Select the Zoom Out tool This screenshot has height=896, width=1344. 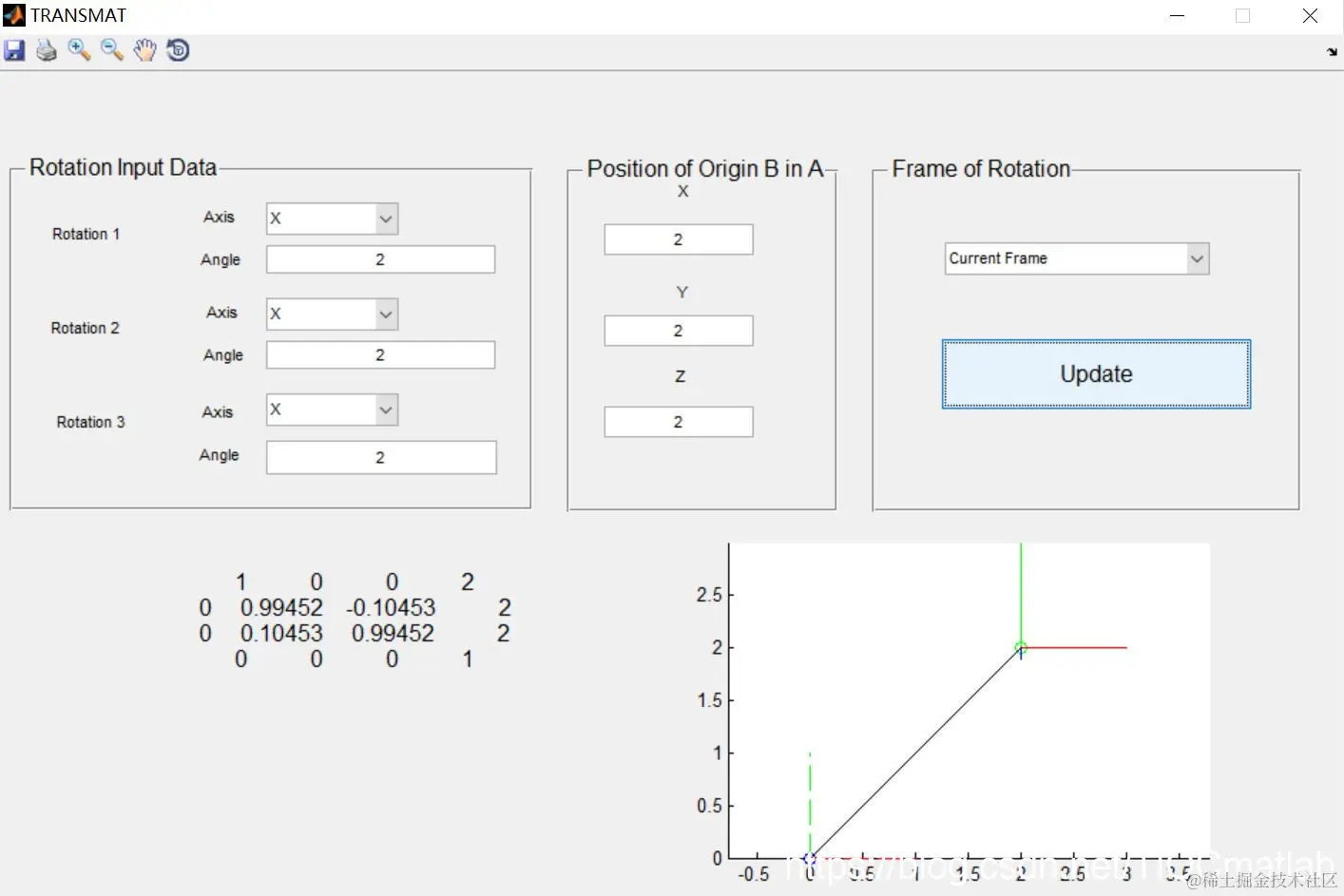click(111, 50)
